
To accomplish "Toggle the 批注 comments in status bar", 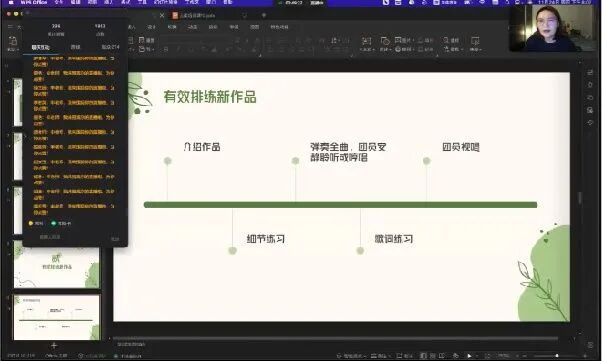I will pos(404,356).
